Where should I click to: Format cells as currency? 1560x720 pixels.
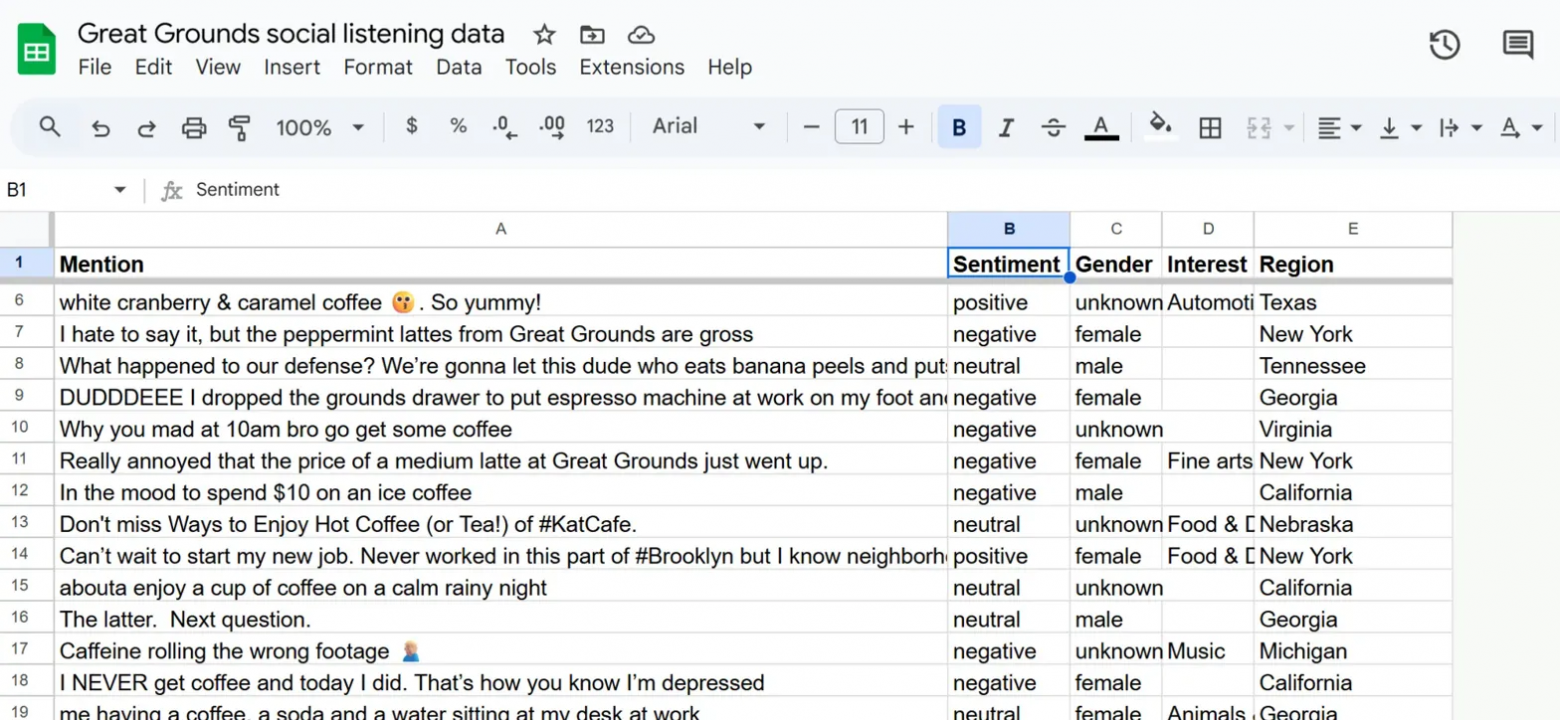pyautogui.click(x=411, y=126)
